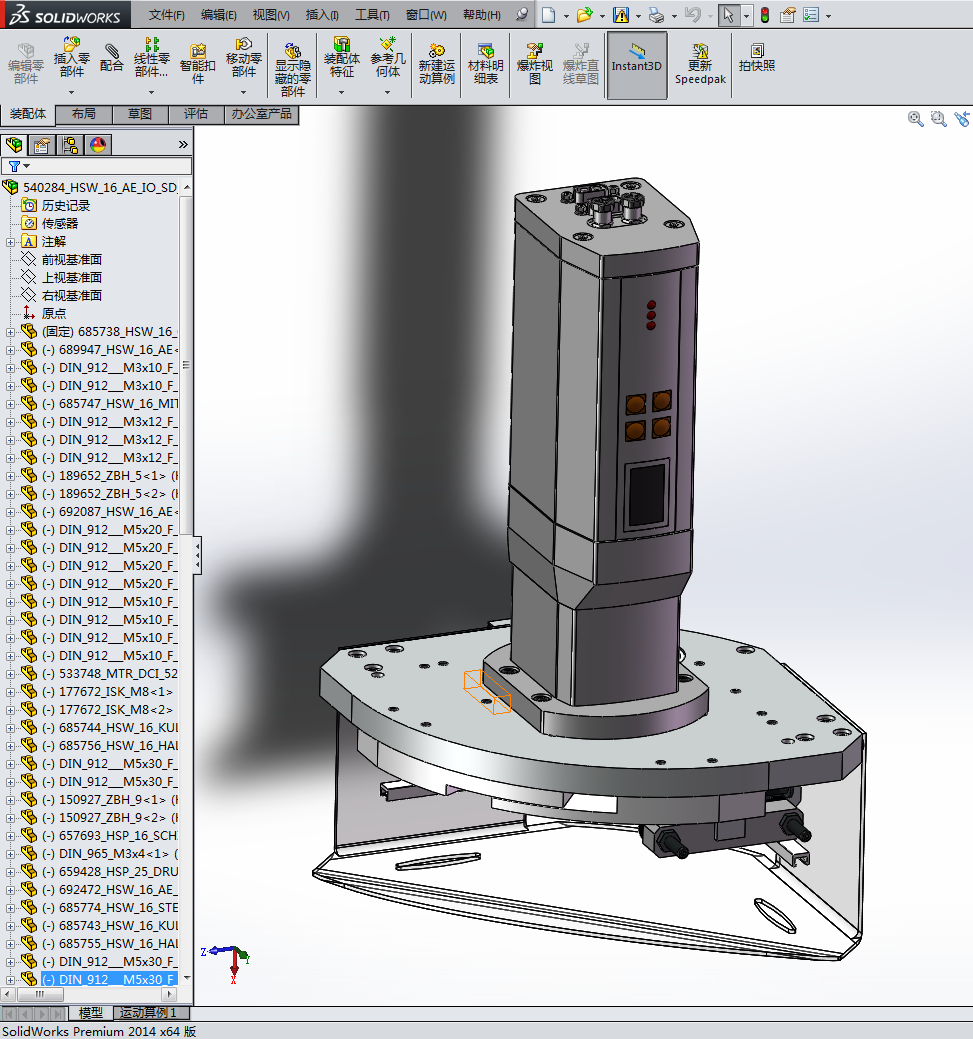Open the PropertyManager tab icon

pyautogui.click(x=42, y=145)
